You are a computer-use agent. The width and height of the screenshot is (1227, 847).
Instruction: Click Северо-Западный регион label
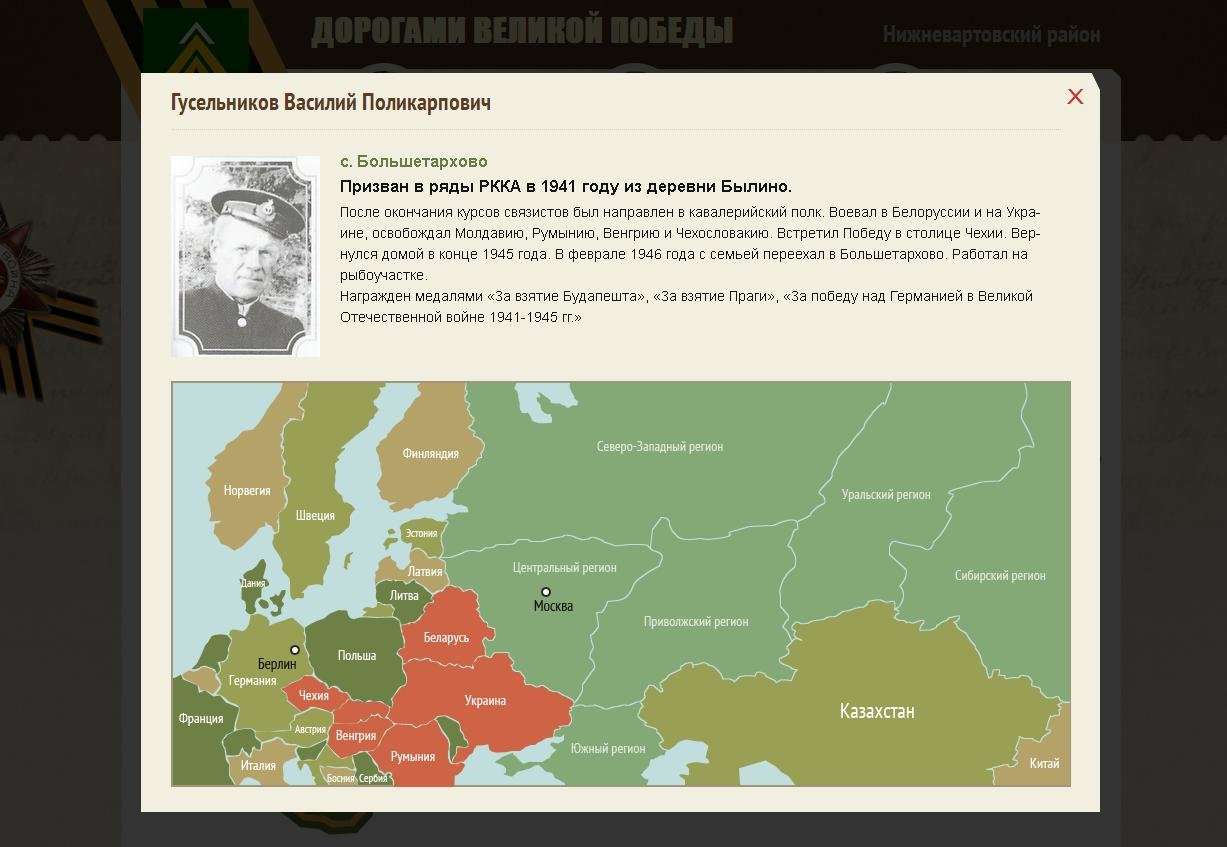(x=660, y=446)
